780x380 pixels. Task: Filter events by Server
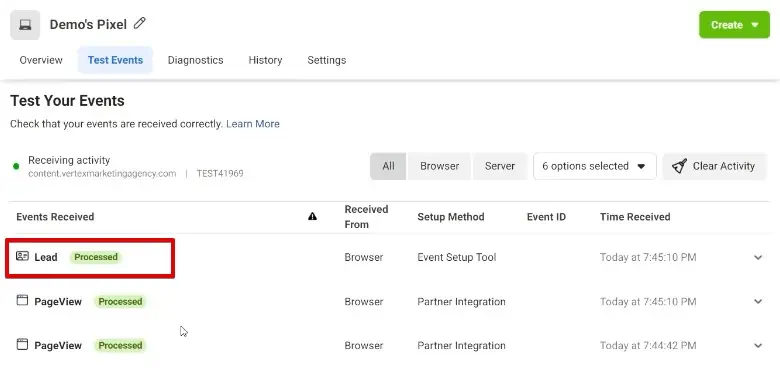(499, 166)
